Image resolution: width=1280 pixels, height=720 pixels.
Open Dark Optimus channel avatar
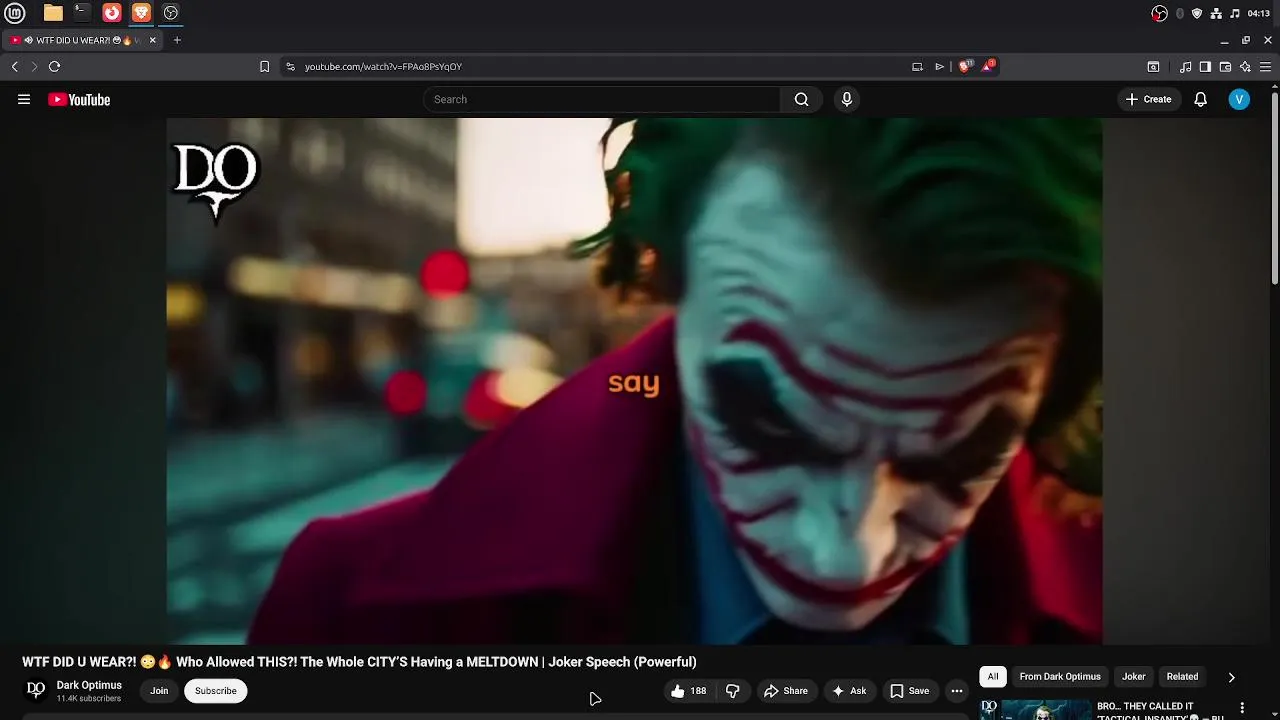tap(36, 690)
